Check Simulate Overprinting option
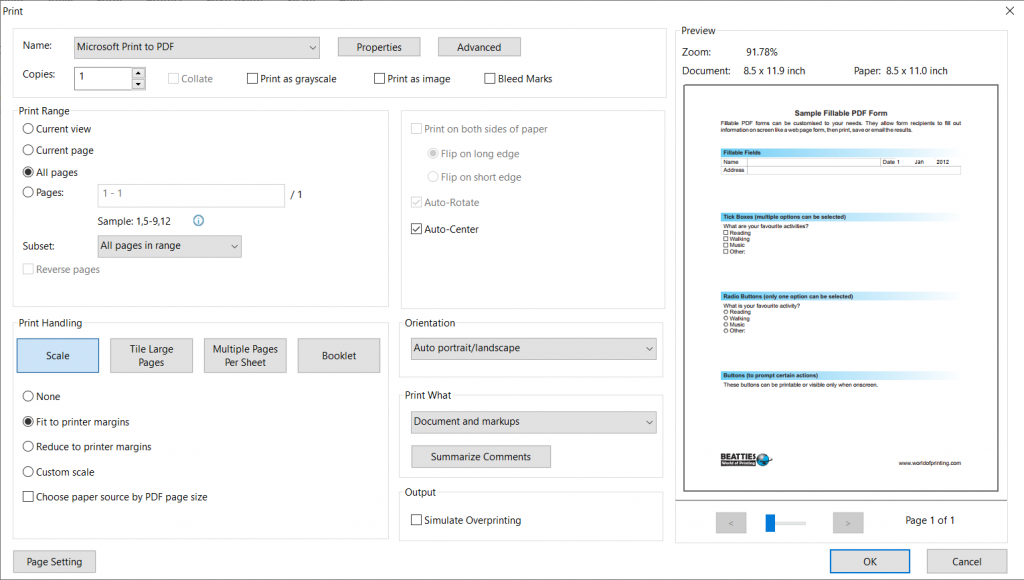Viewport: 1024px width, 580px height. [417, 520]
